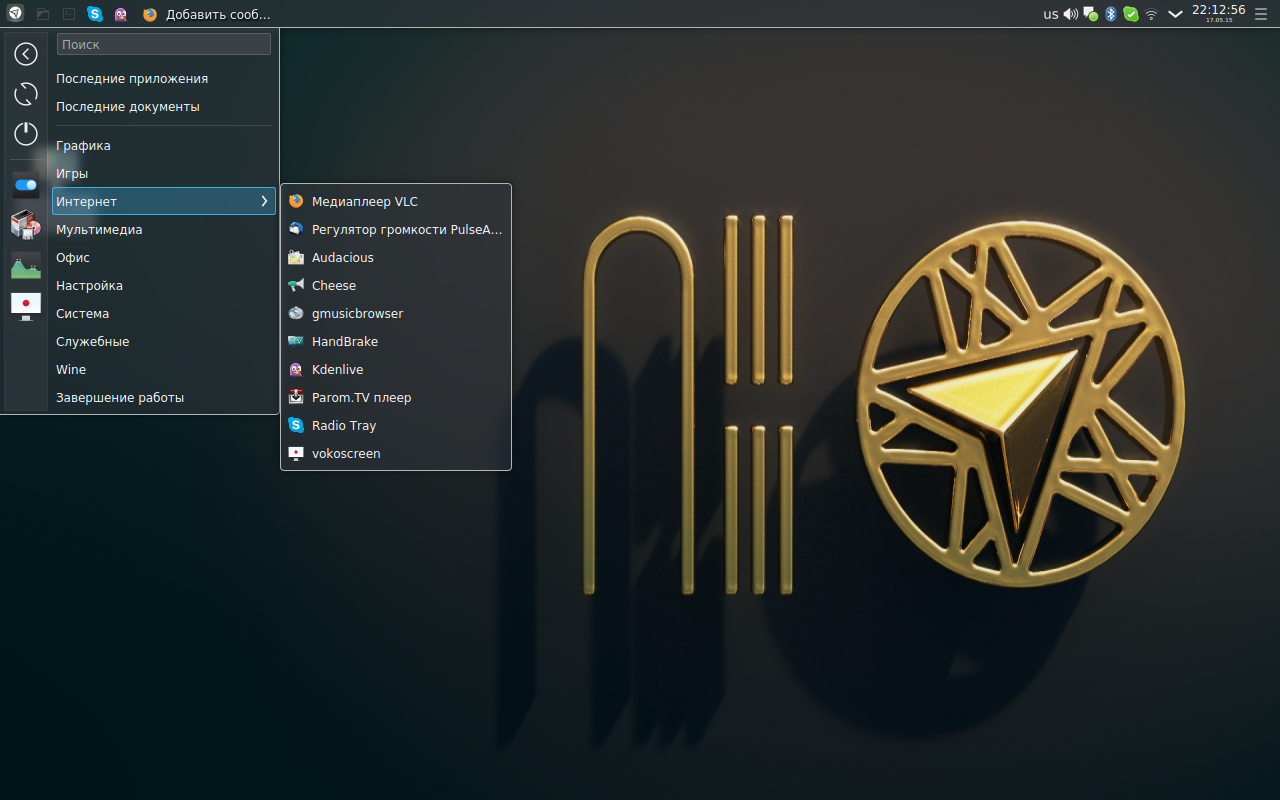The image size is (1280, 800).
Task: Click the power icon in launcher sidebar
Action: (26, 134)
